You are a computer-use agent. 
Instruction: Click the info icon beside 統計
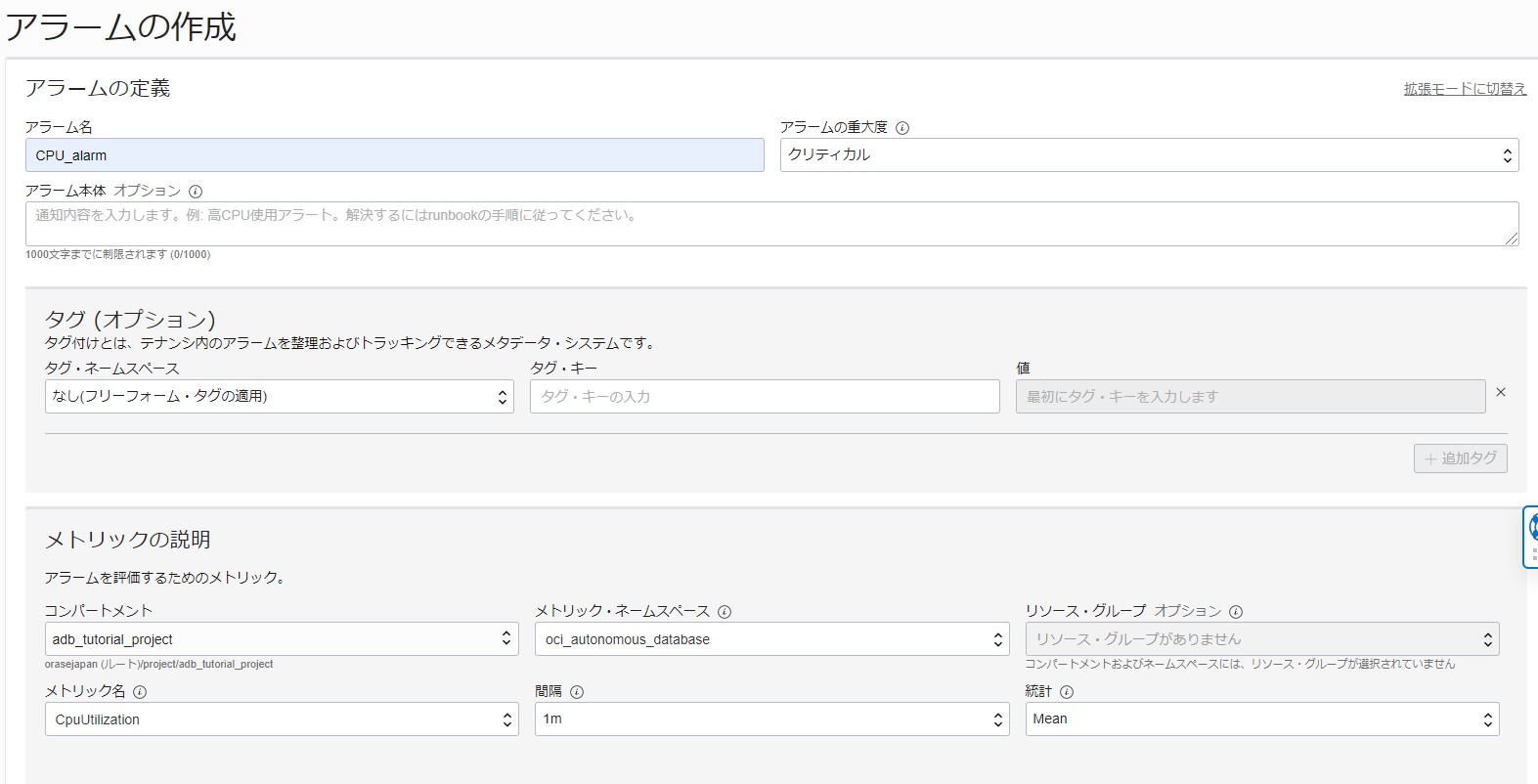tap(1067, 692)
